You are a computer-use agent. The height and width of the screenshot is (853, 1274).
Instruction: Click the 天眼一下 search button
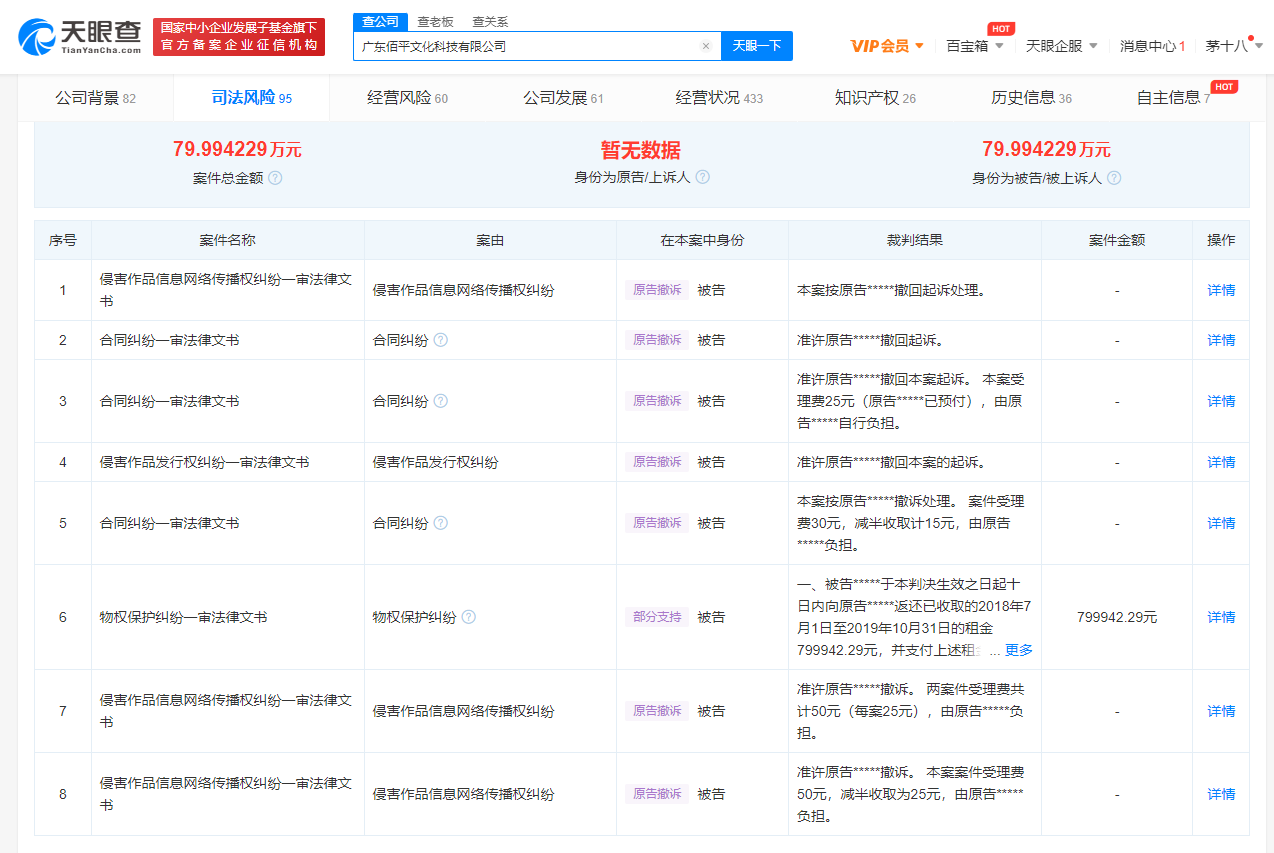click(x=757, y=46)
